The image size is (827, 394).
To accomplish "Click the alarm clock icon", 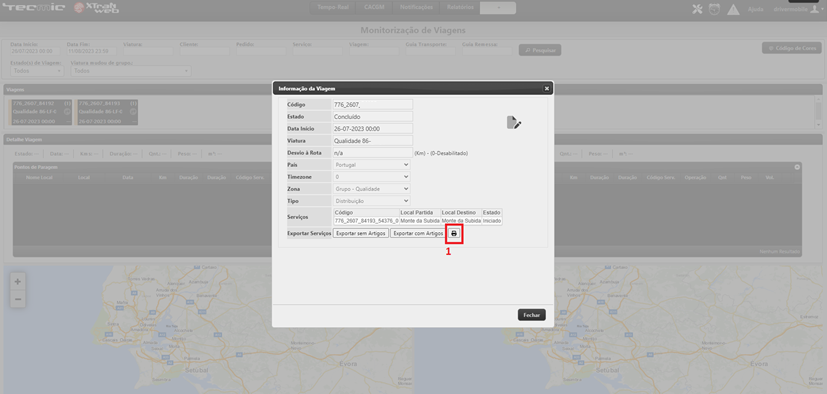I will (x=714, y=9).
